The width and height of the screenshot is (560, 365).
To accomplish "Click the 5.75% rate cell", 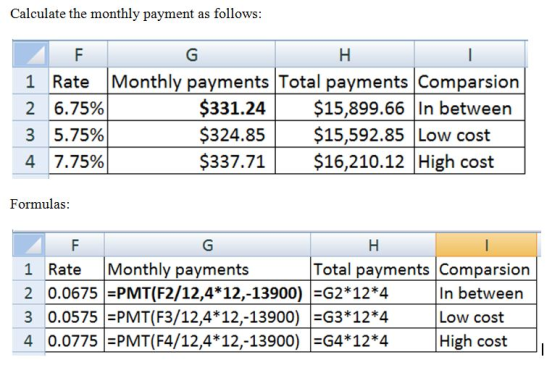I will click(78, 135).
